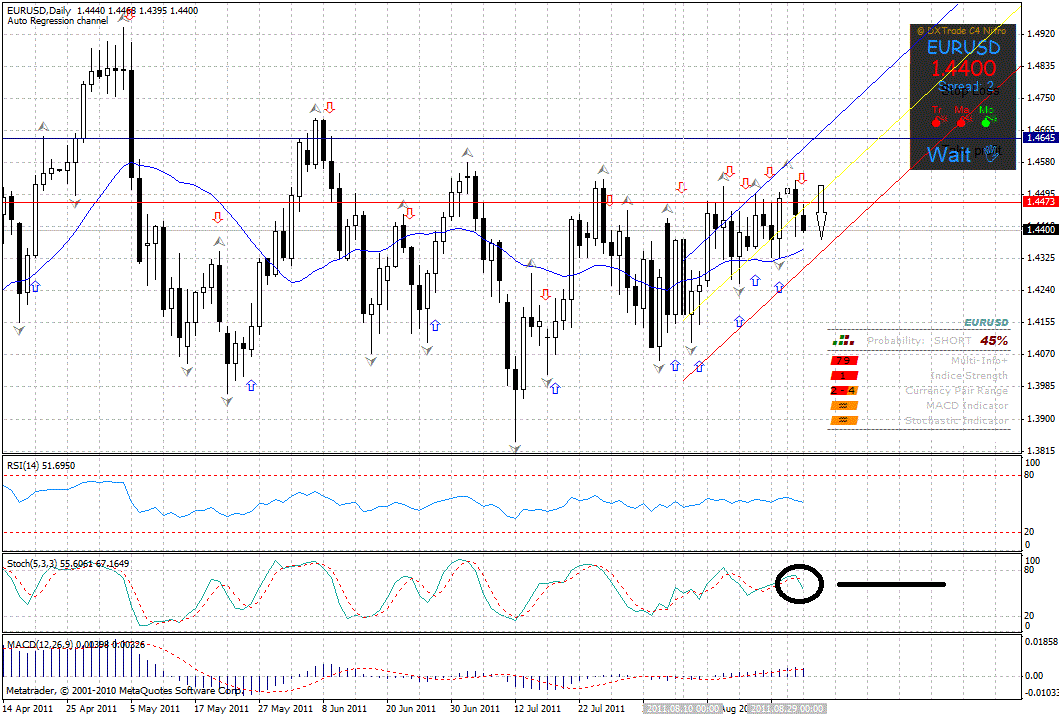Click the 5 May 2011 date label
The height and width of the screenshot is (716, 1059).
[155, 709]
